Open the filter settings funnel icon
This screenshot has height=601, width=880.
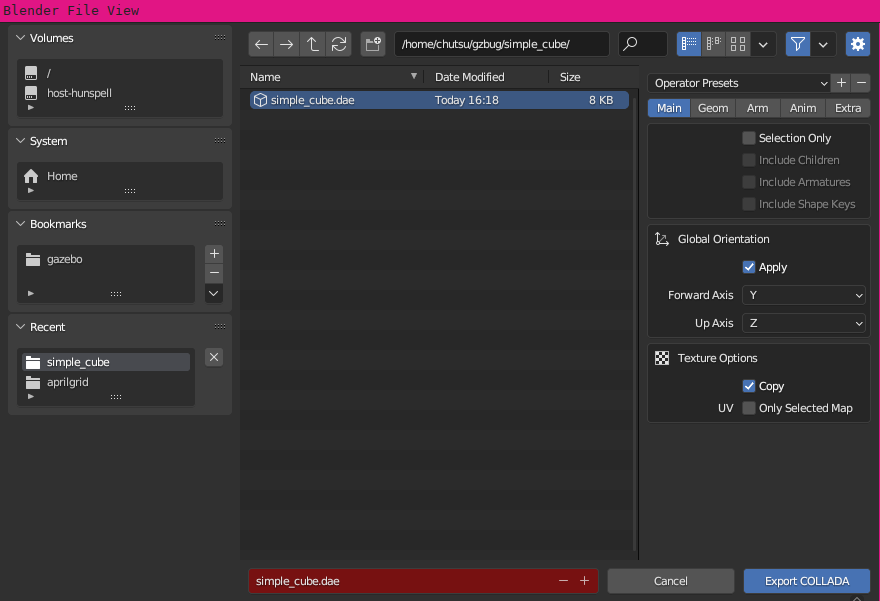(x=797, y=44)
